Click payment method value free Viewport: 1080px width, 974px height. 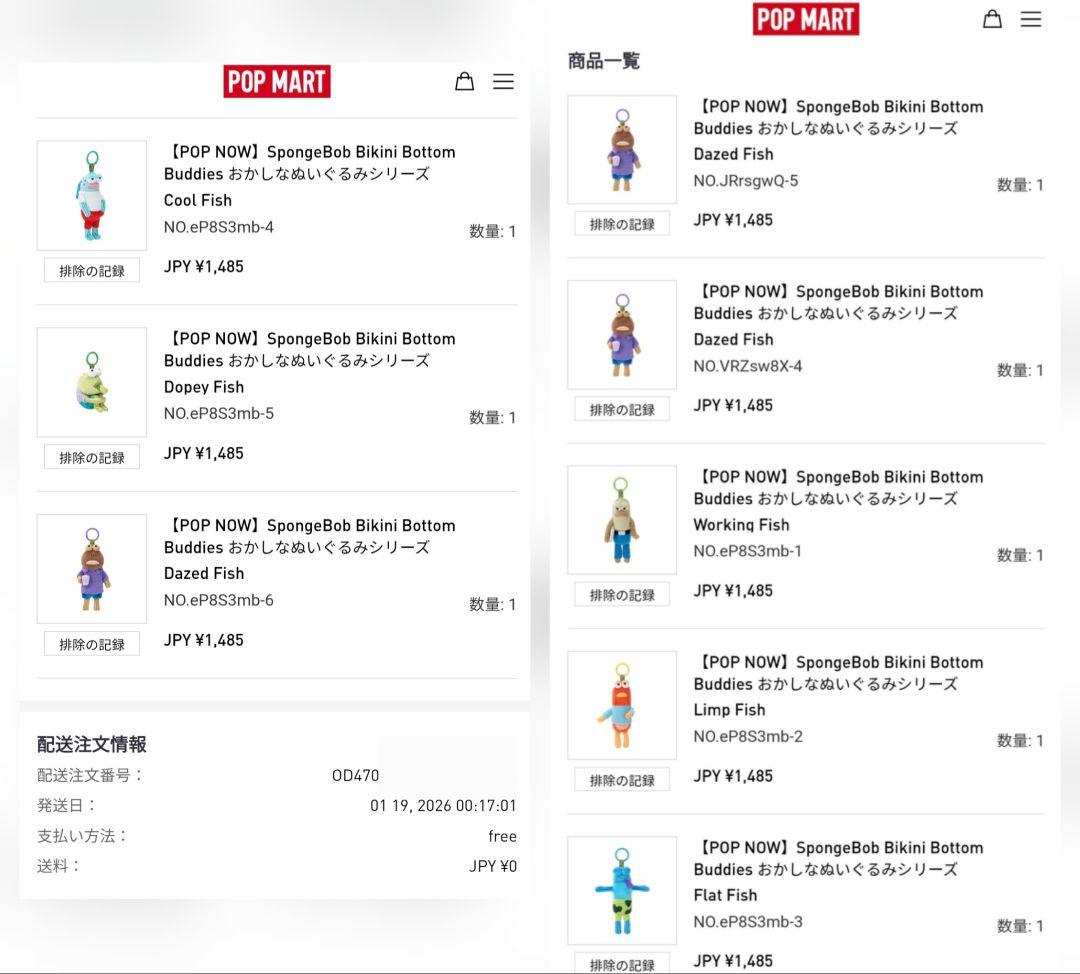click(x=502, y=836)
